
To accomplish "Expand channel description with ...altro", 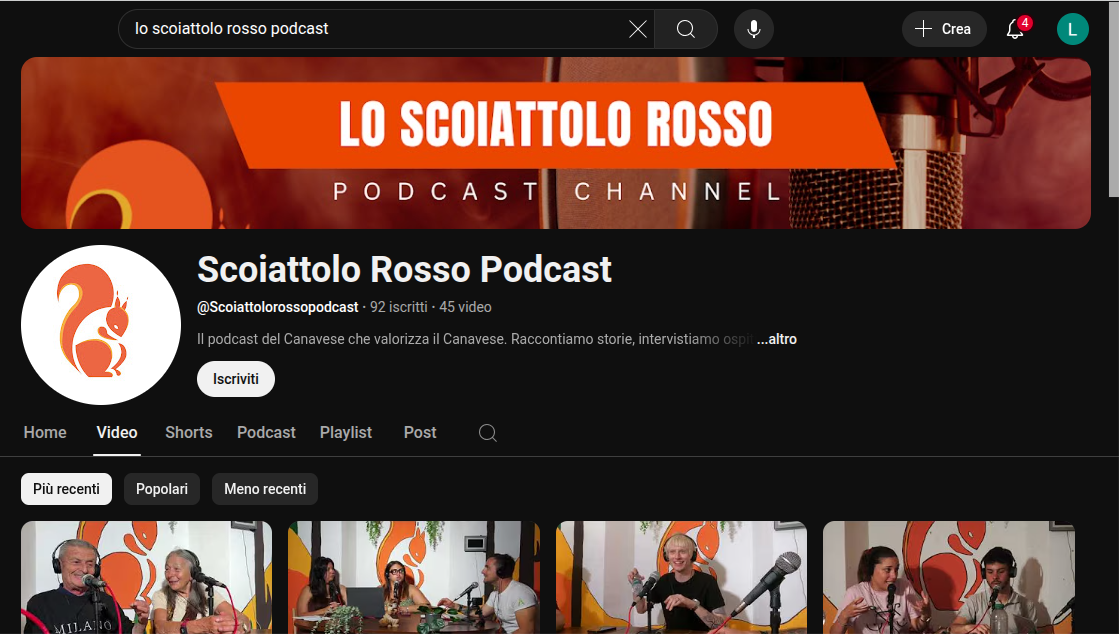I will click(x=777, y=339).
